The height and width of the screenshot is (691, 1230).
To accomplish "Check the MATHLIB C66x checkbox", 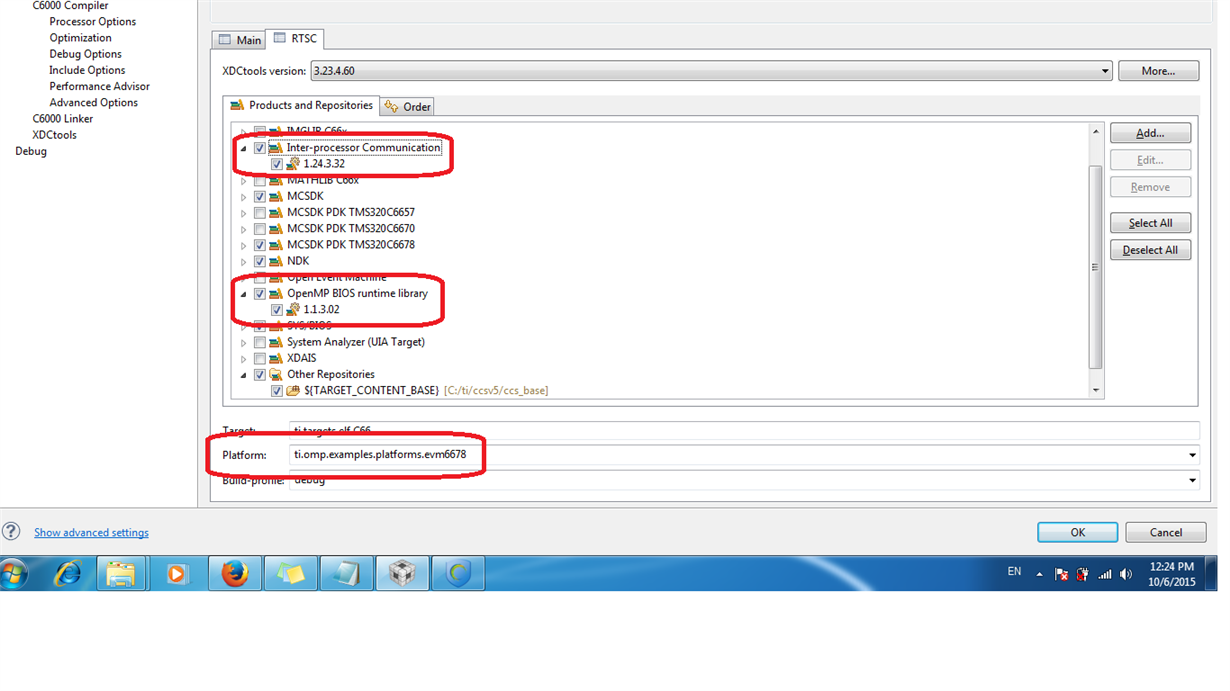I will click(260, 180).
